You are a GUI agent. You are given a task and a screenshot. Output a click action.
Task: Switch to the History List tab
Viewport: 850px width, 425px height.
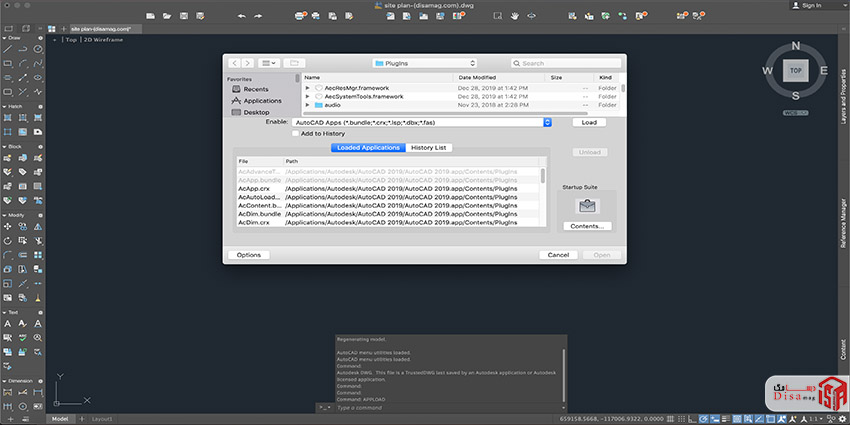pos(429,148)
